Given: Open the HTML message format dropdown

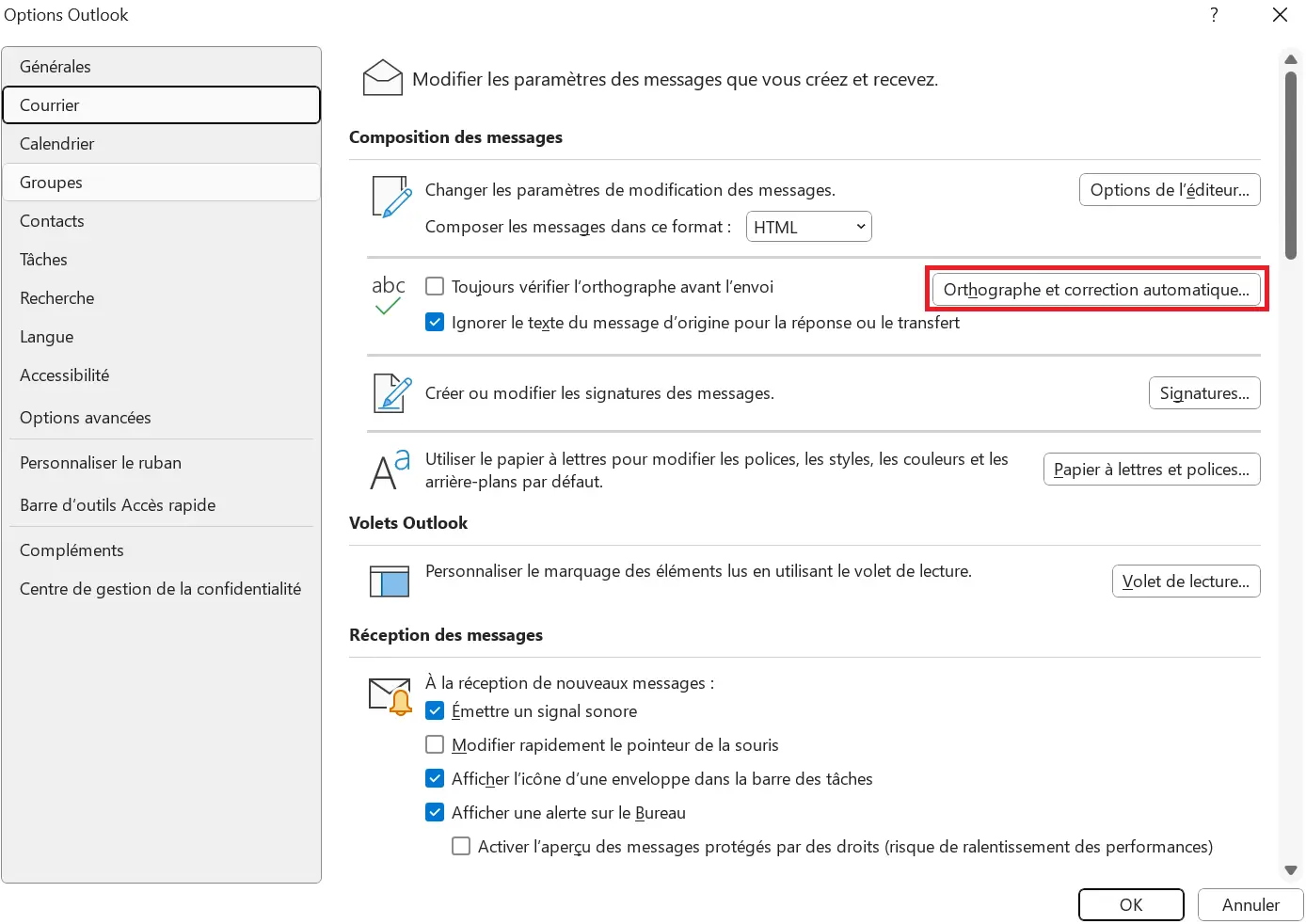Looking at the screenshot, I should 809,227.
